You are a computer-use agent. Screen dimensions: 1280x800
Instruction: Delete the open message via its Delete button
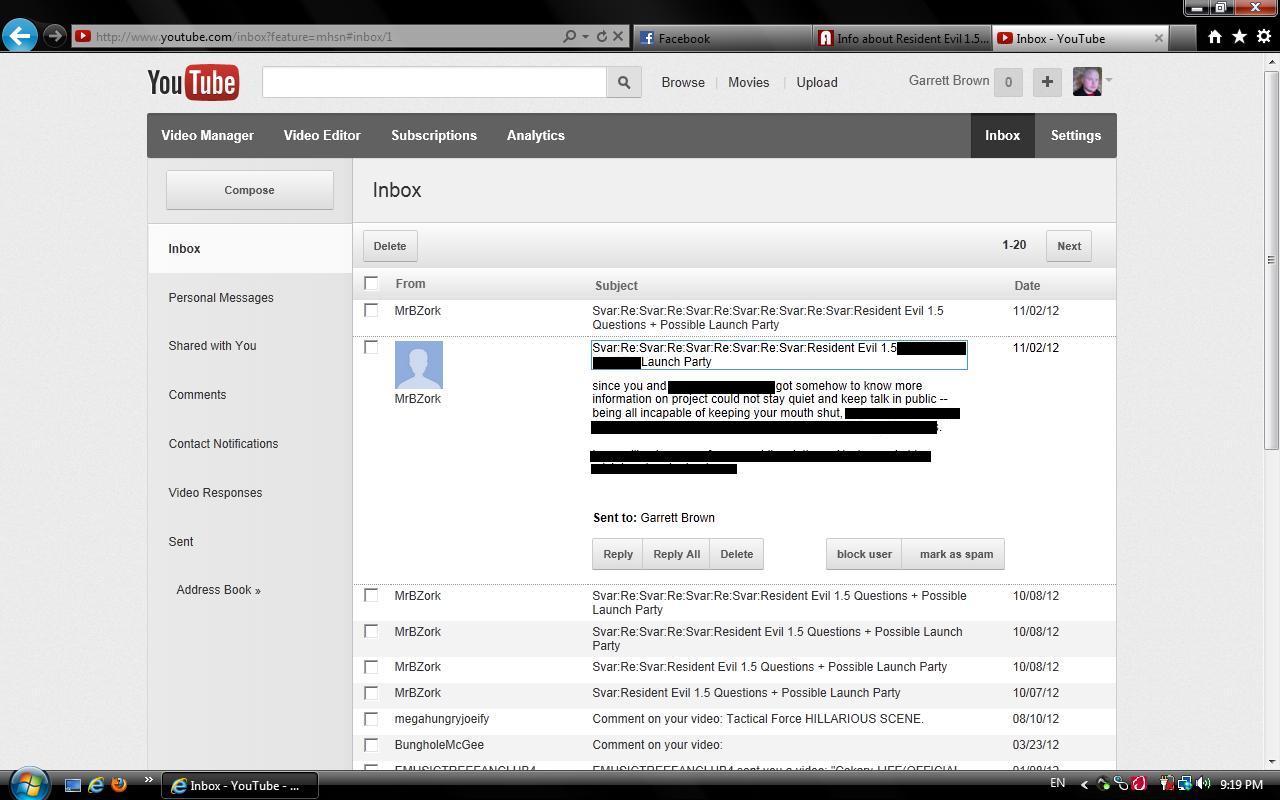tap(737, 554)
